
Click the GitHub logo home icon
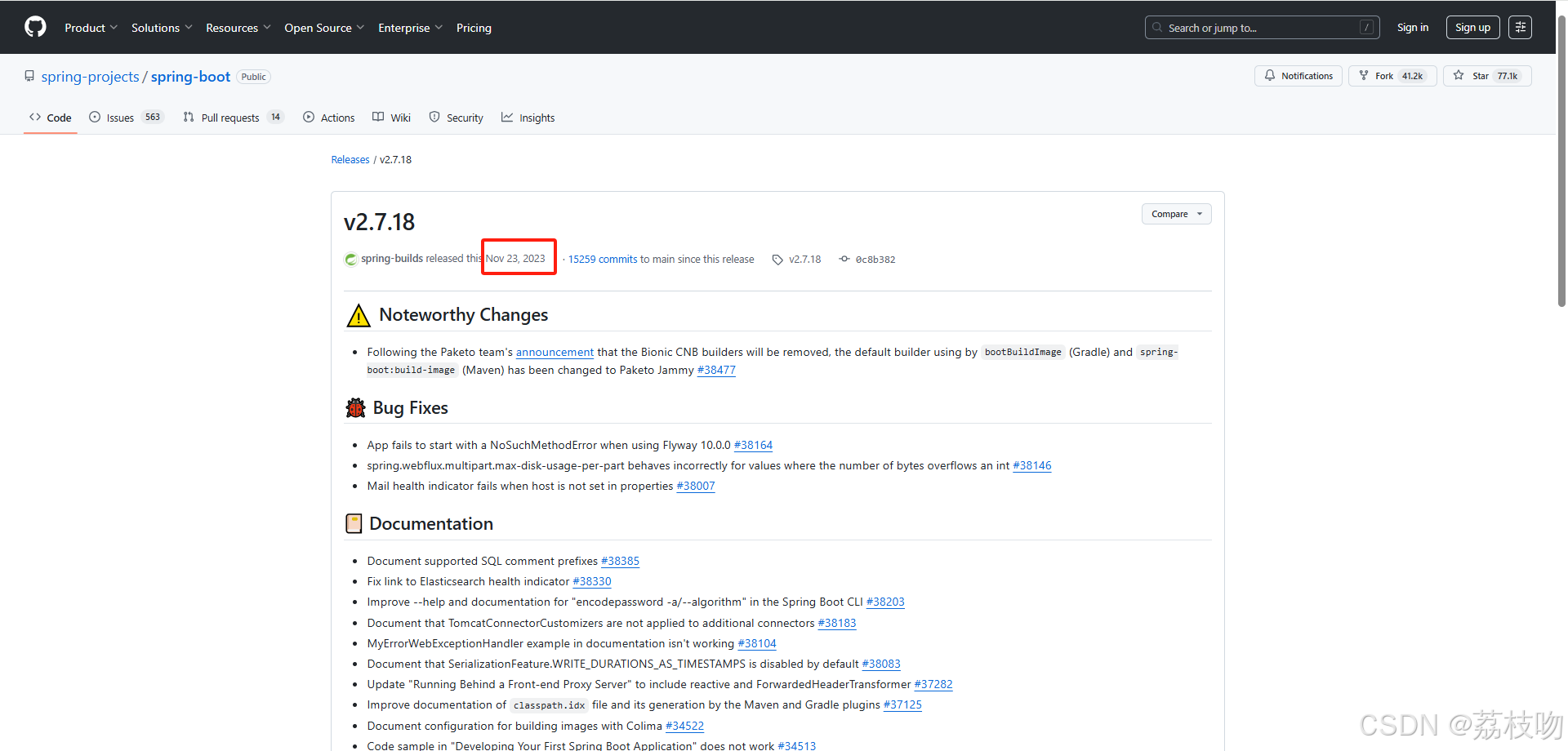(x=35, y=27)
